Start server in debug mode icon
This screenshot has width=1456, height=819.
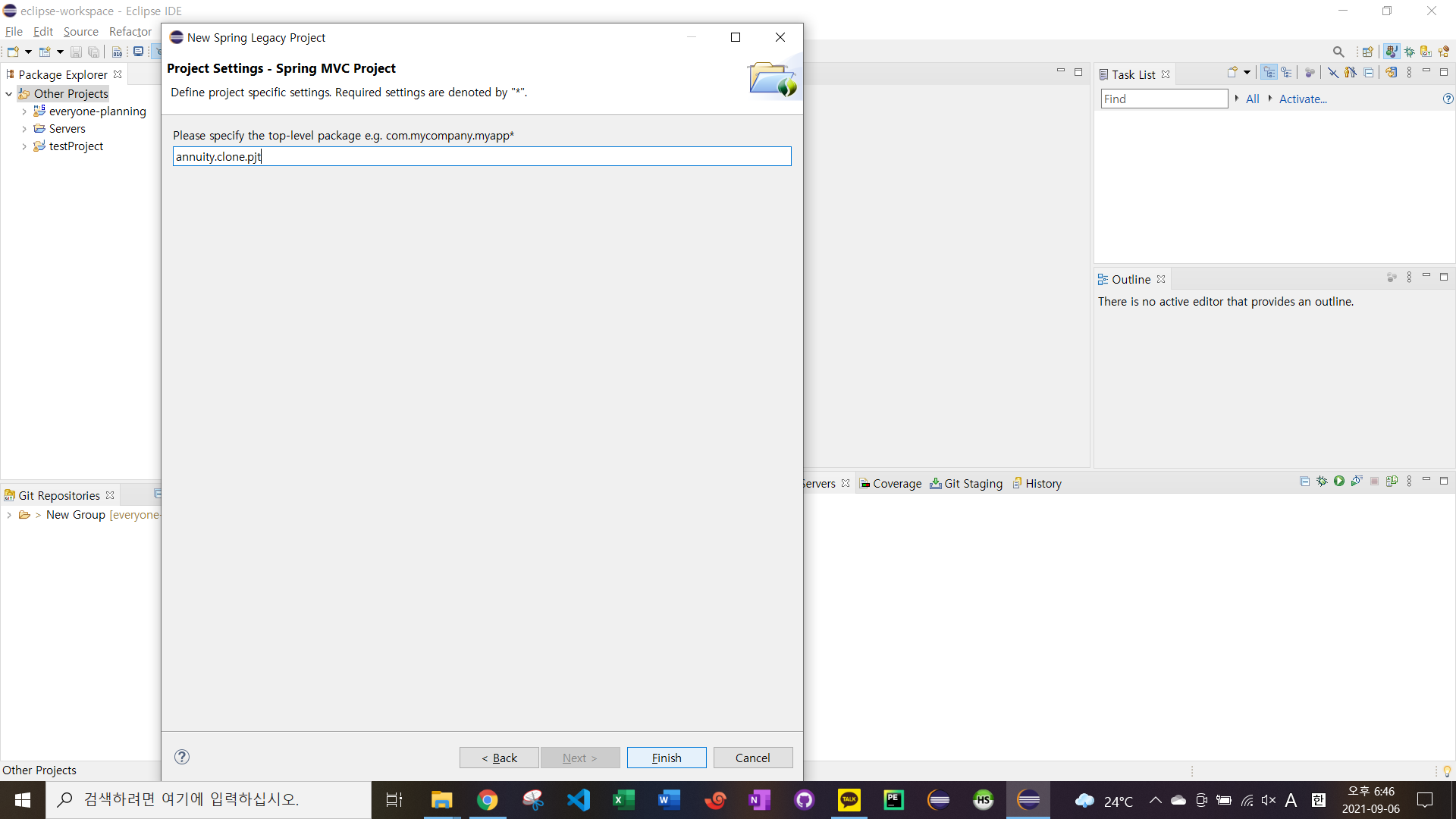[x=1322, y=482]
